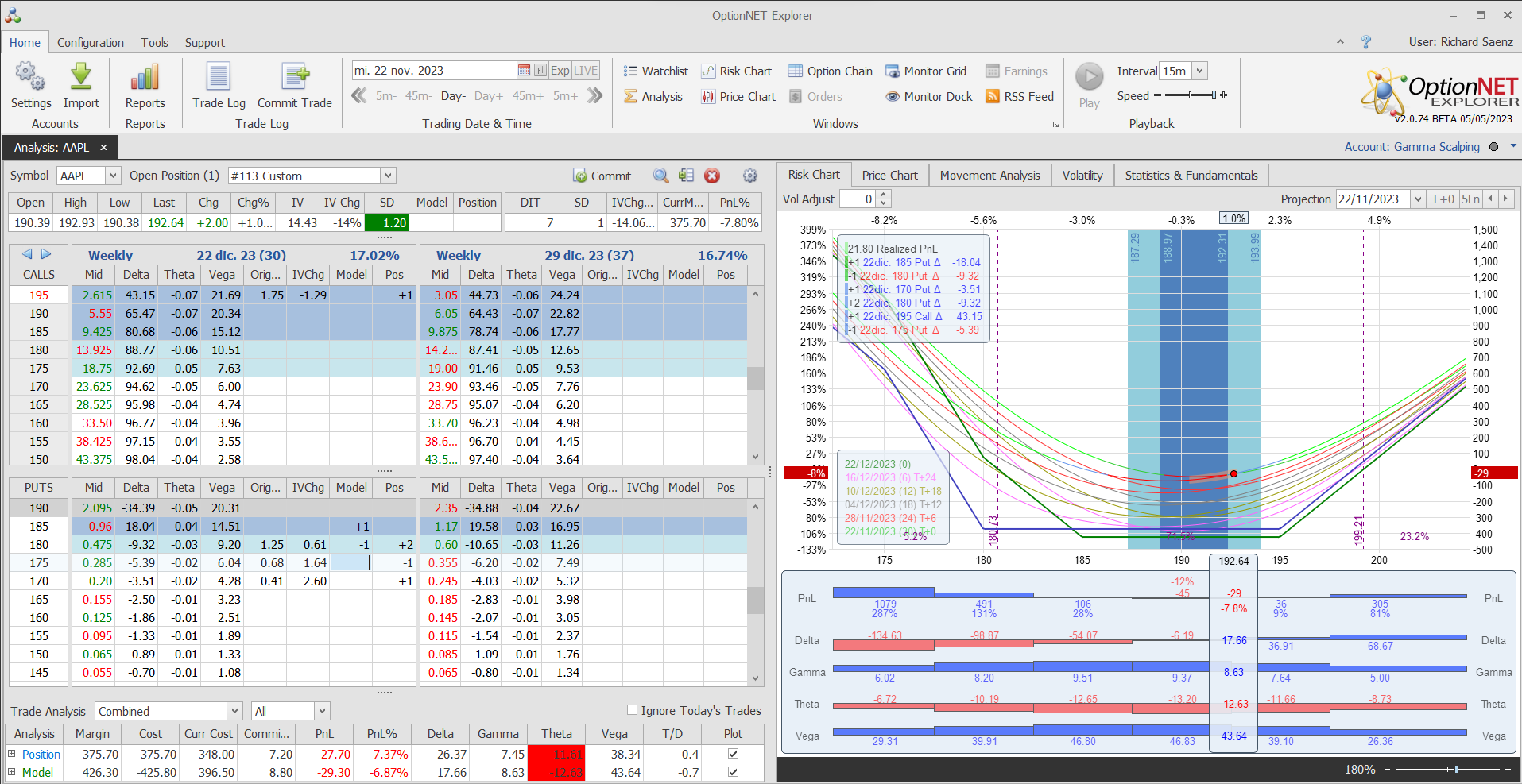Collapse the ribbon with the caret icon
Viewport: 1522px width, 784px height.
coord(1340,42)
